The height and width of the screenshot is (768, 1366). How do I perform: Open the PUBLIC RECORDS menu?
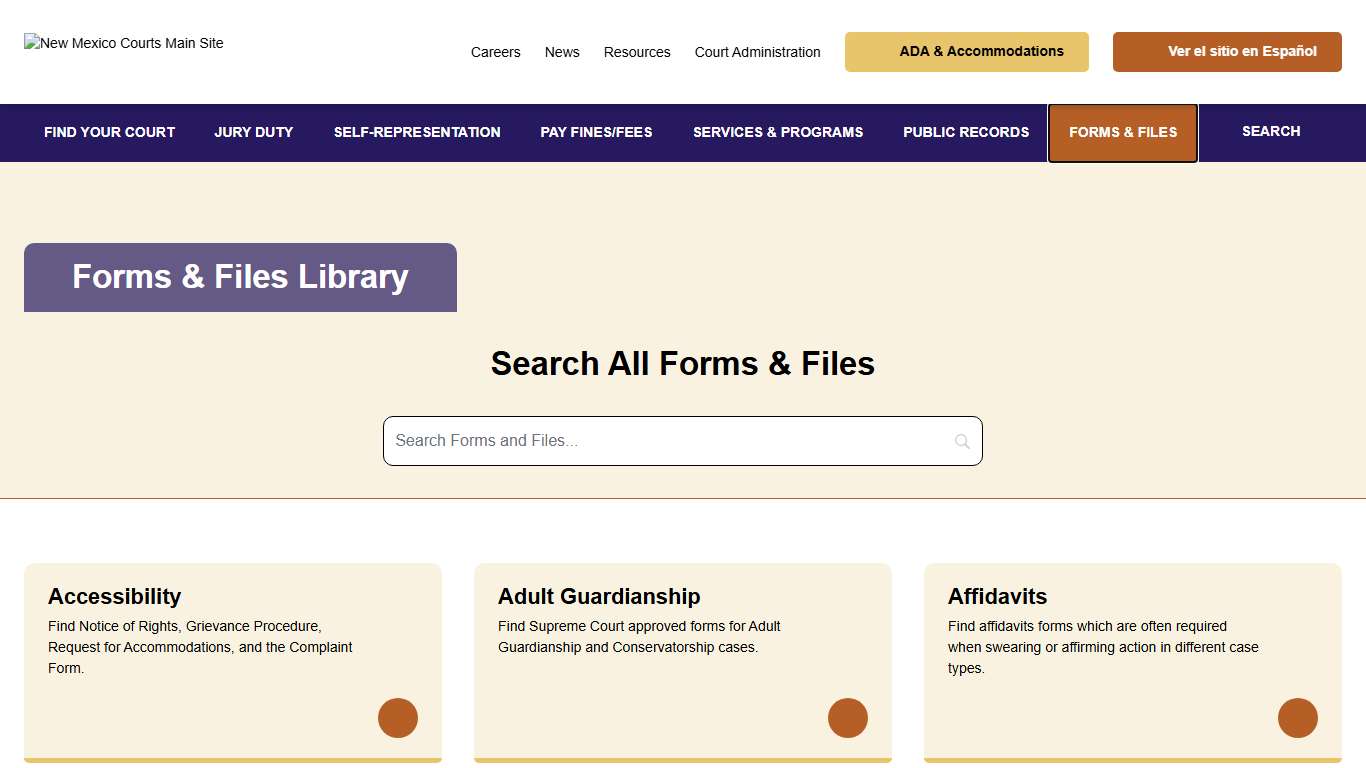[x=966, y=132]
